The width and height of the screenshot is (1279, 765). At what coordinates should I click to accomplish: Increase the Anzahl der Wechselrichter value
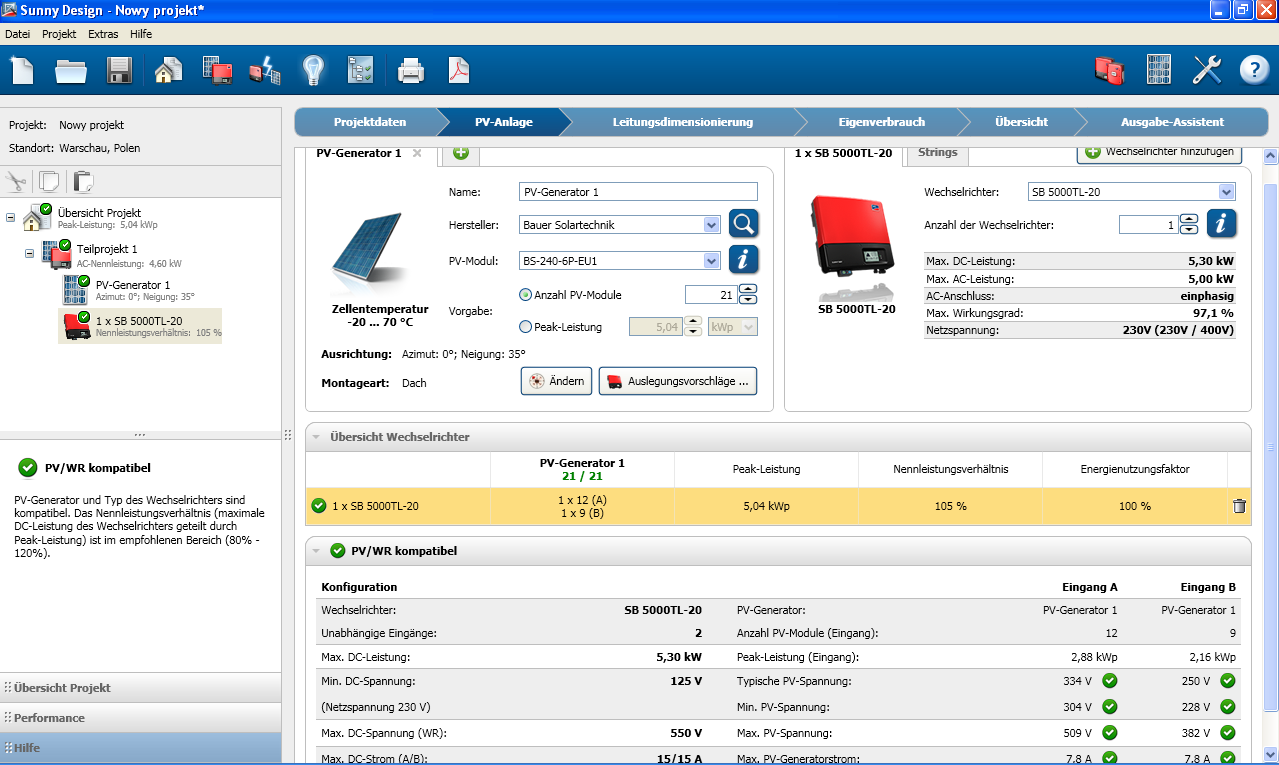(1189, 220)
